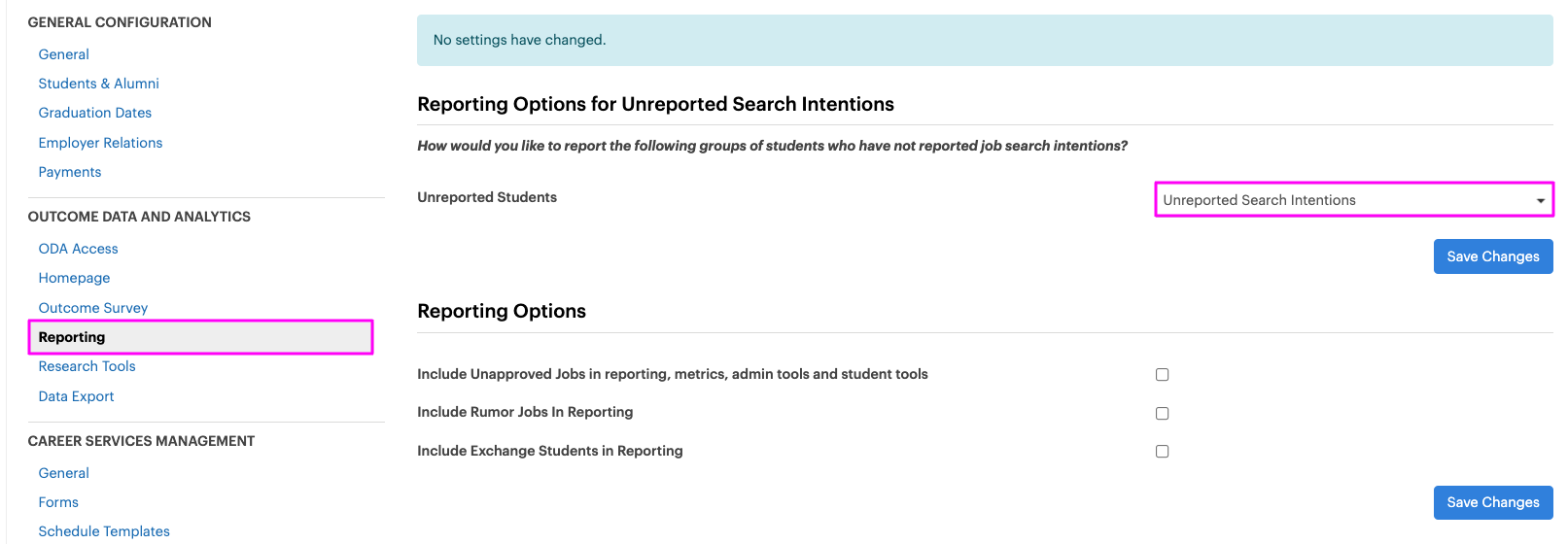Go to Research Tools settings
The image size is (1568, 544).
click(x=87, y=366)
